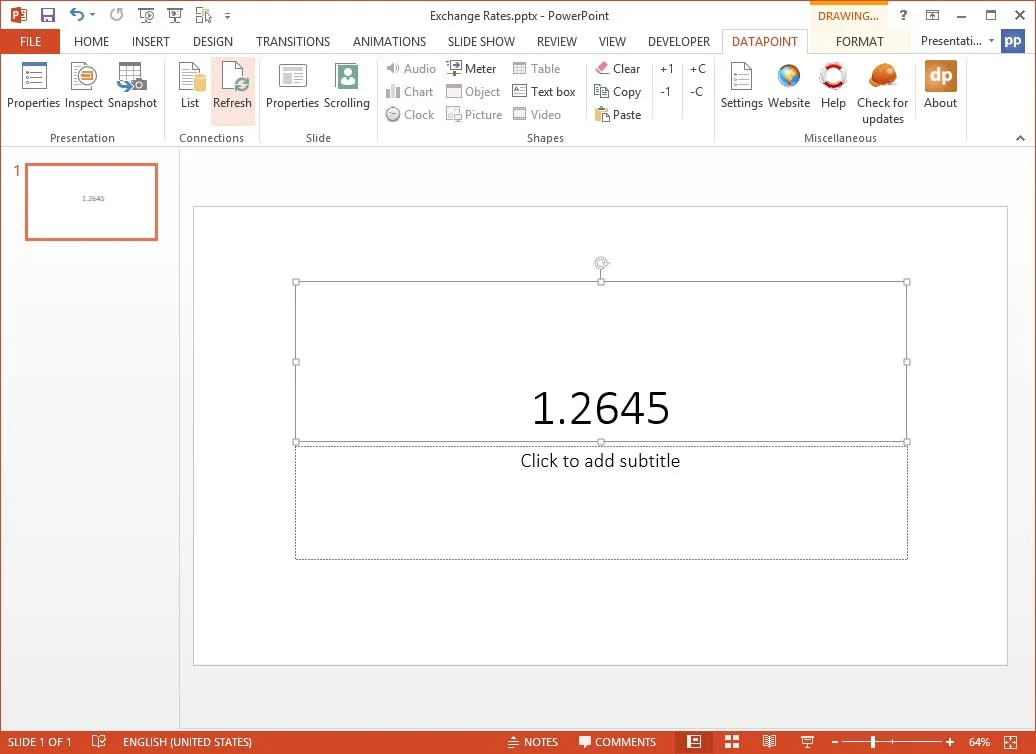This screenshot has height=754, width=1036.
Task: Insert a DataPoint Text box
Action: [x=544, y=91]
